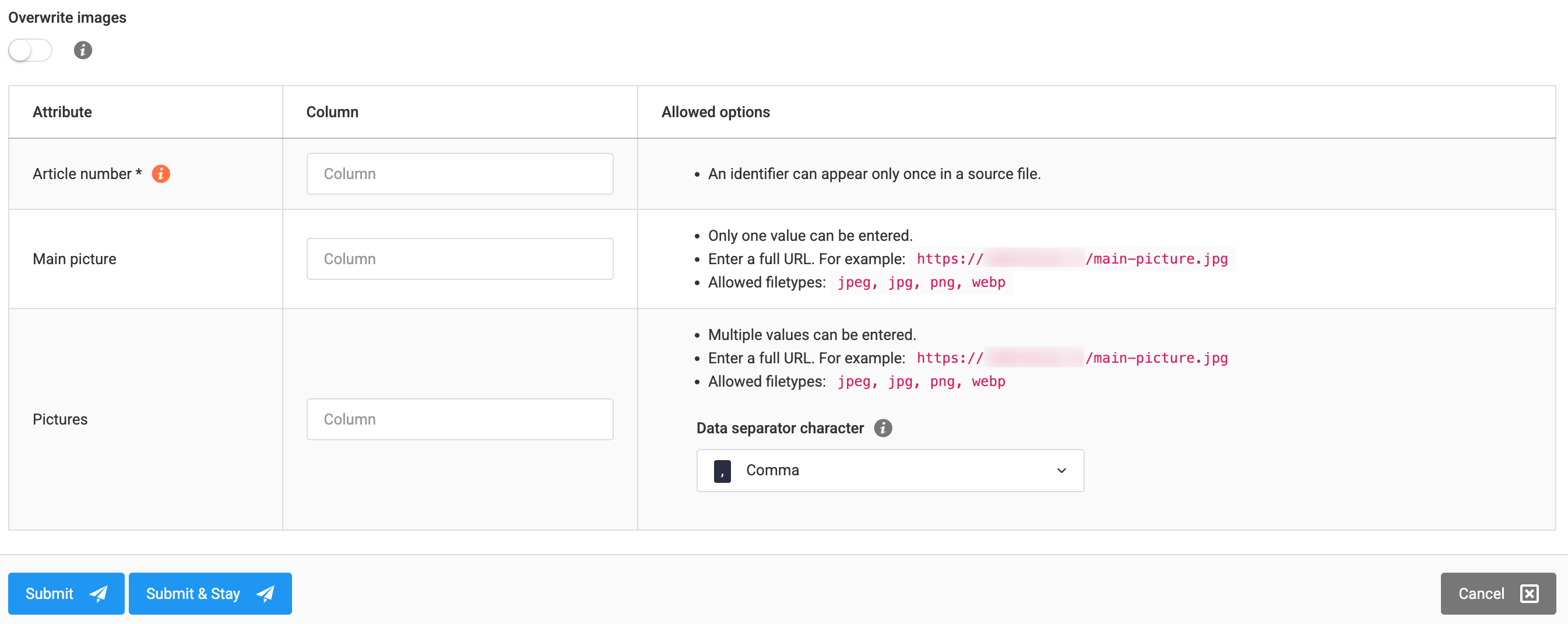The image size is (1568, 624).
Task: Open the orange info icon beside Article number
Action: pyautogui.click(x=161, y=174)
